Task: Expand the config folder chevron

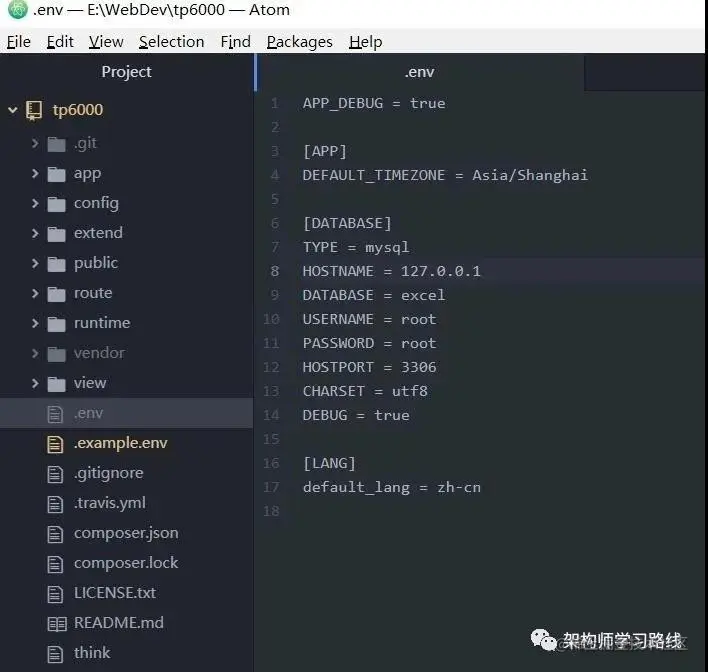Action: click(x=35, y=203)
